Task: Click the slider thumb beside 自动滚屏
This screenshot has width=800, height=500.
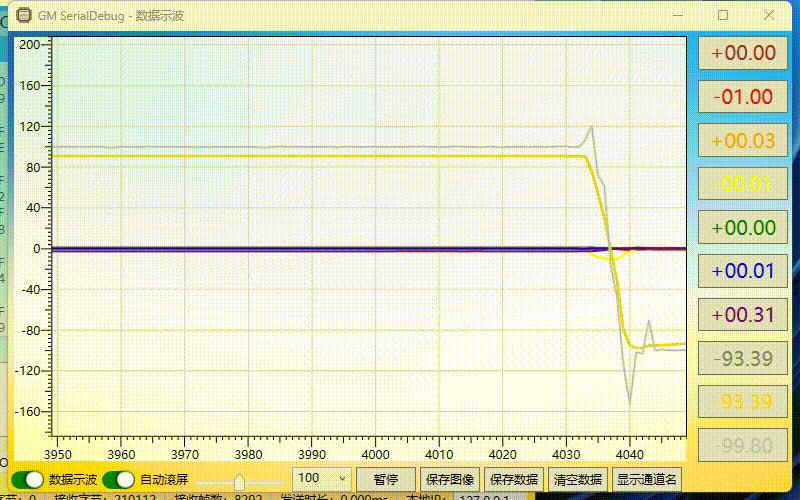Action: [x=239, y=481]
